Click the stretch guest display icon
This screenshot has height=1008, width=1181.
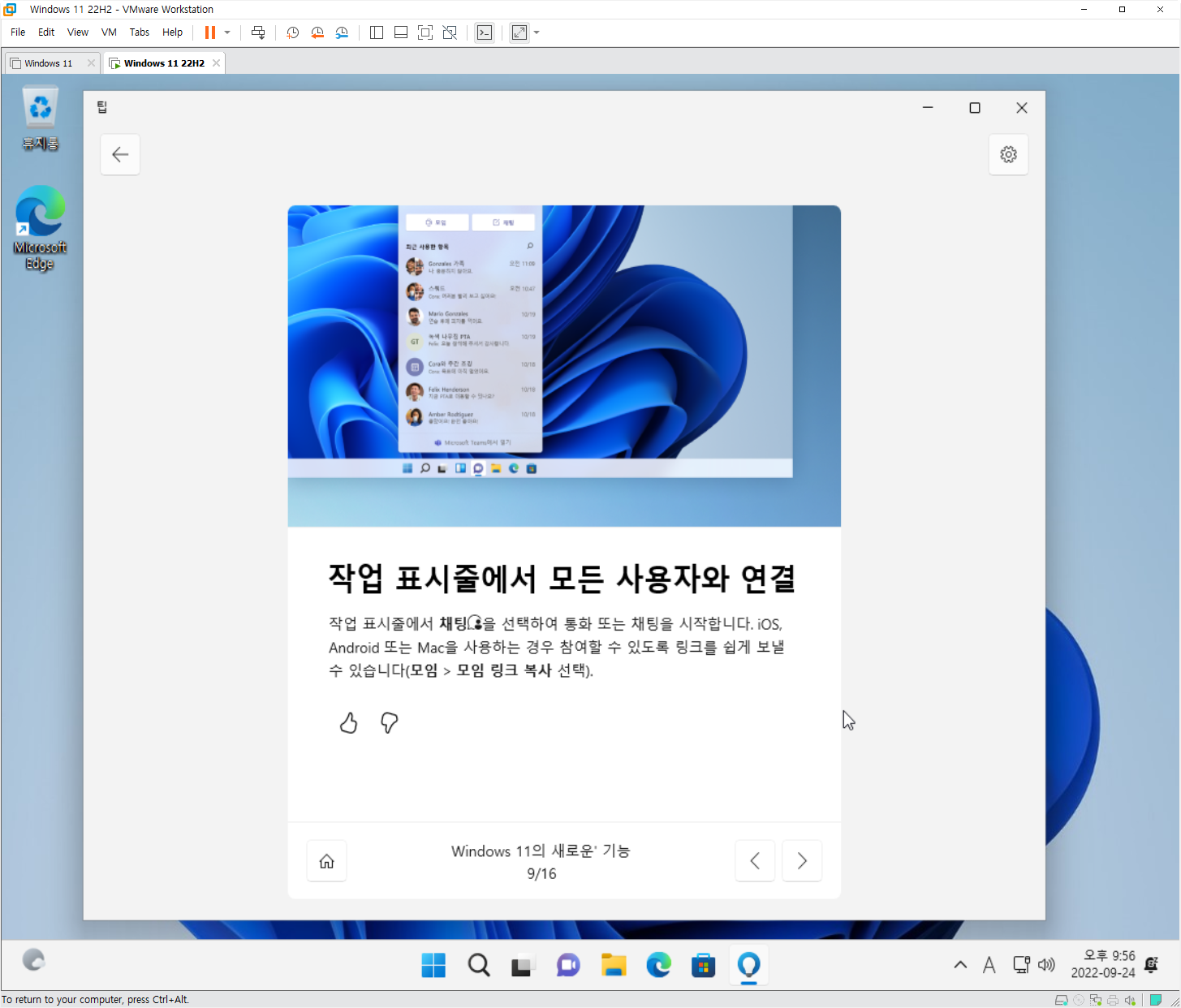click(x=519, y=32)
